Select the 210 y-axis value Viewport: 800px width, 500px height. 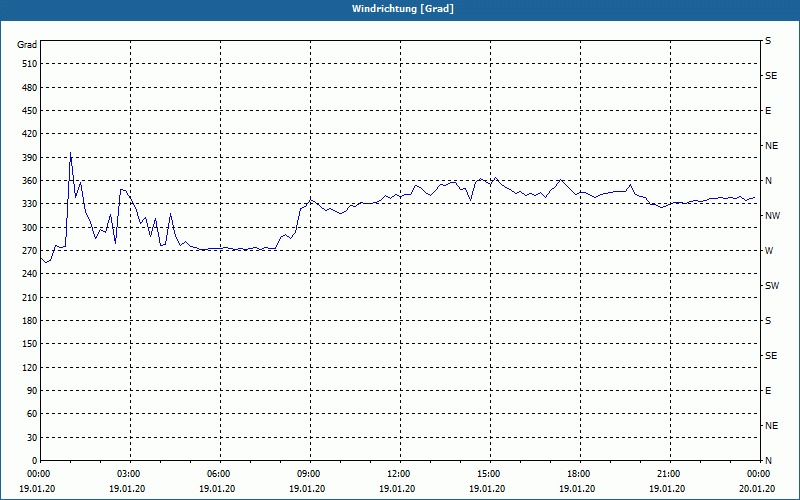click(x=30, y=297)
